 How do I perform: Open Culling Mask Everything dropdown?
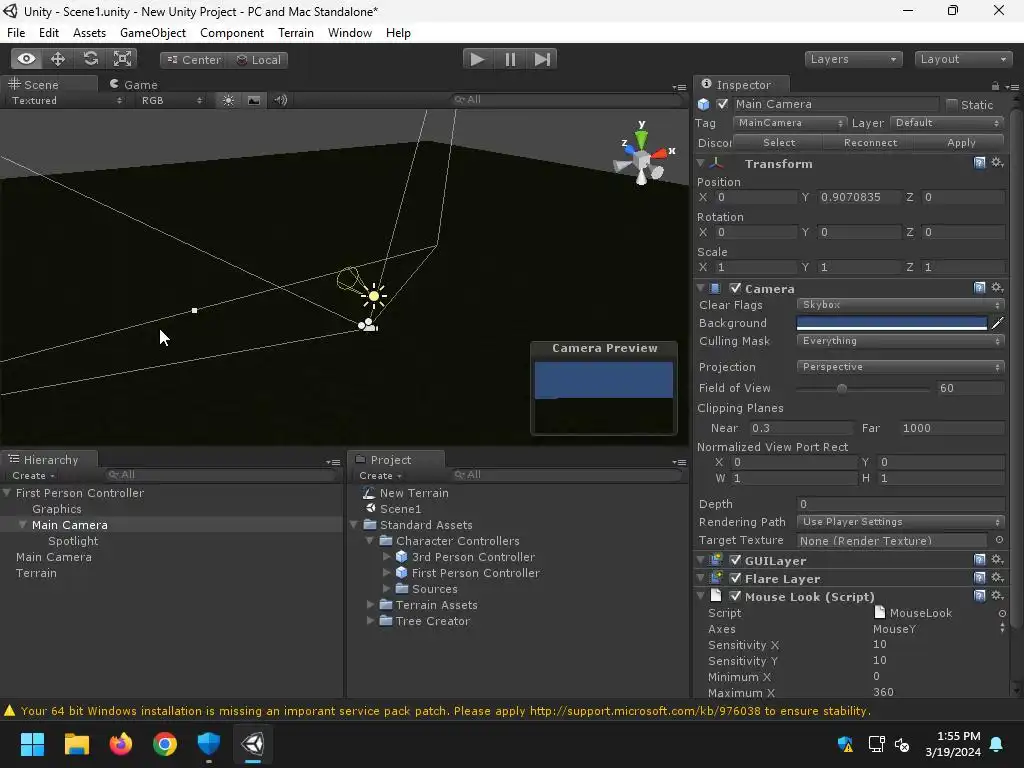point(900,341)
